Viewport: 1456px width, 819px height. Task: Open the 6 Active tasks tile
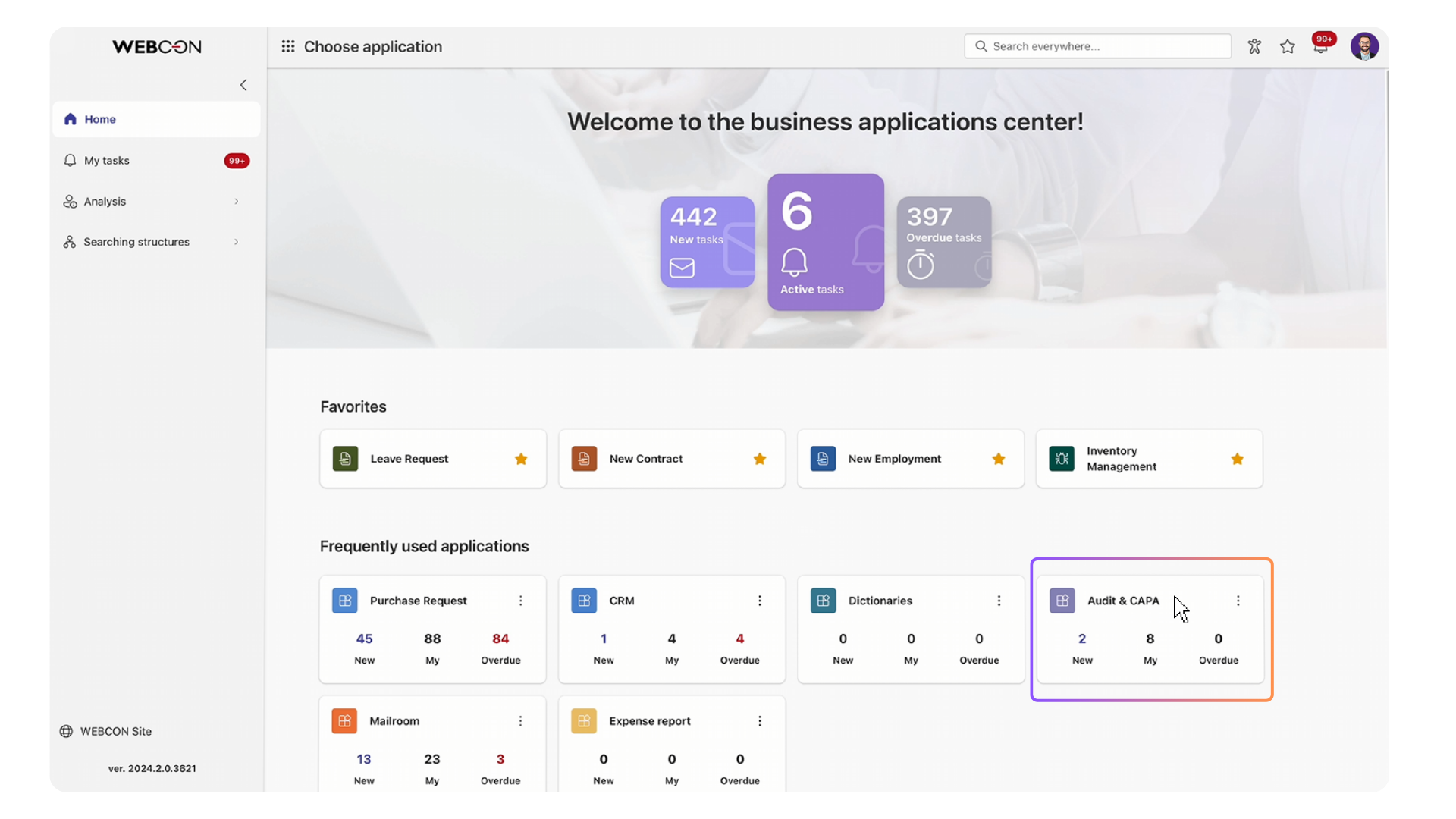[826, 242]
